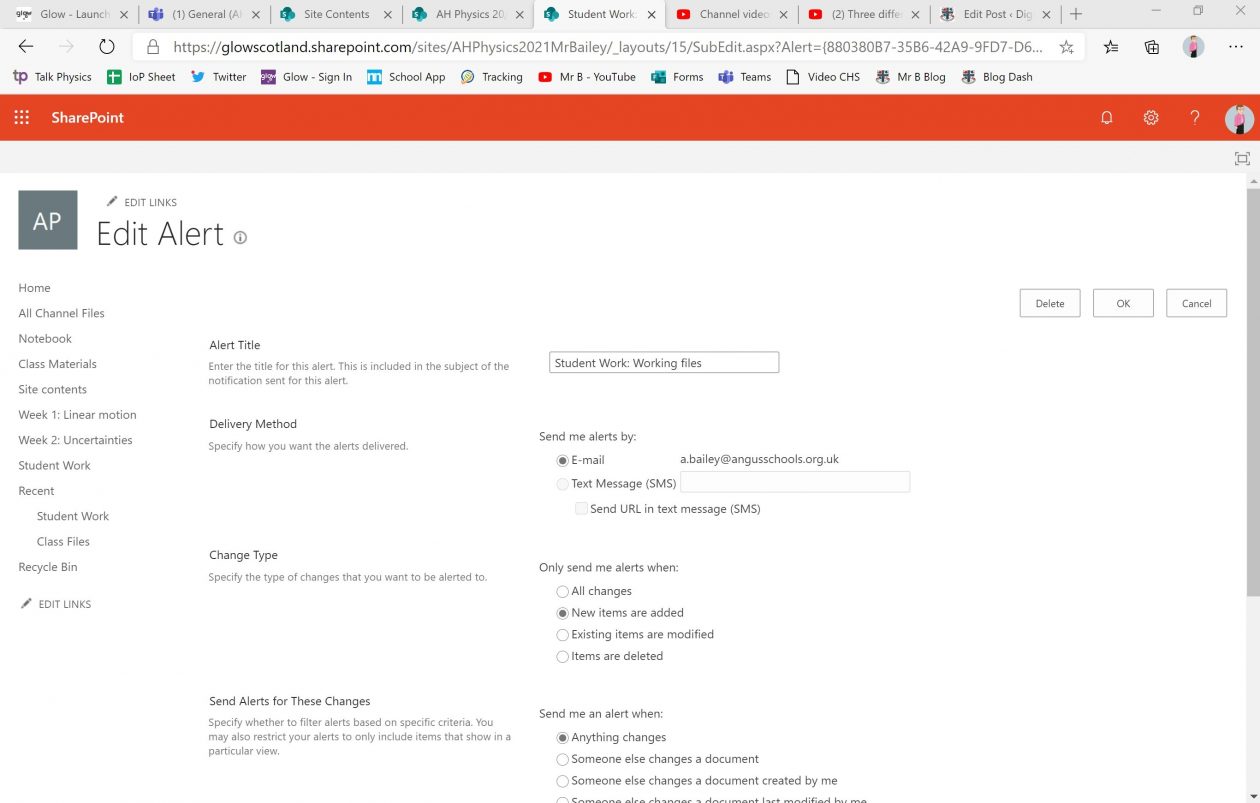Open the help question mark
This screenshot has width=1260, height=803.
(x=1195, y=118)
